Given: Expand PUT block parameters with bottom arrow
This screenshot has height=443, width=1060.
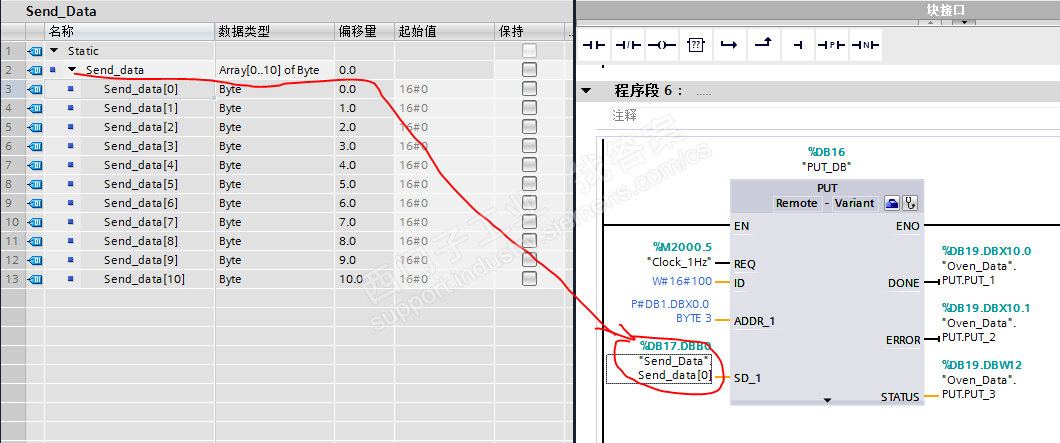Looking at the screenshot, I should pyautogui.click(x=827, y=400).
